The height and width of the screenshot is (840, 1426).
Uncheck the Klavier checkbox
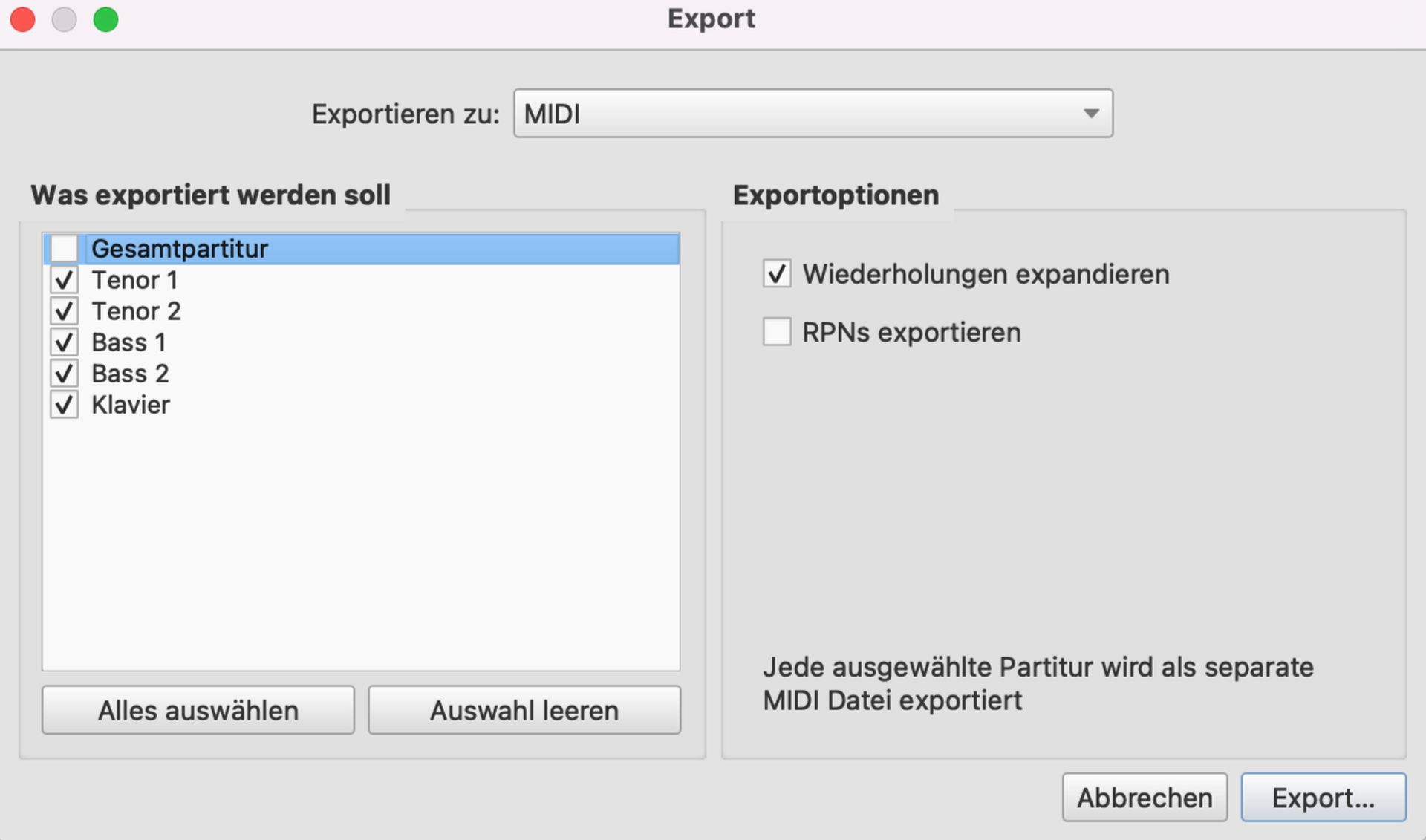pyautogui.click(x=64, y=405)
